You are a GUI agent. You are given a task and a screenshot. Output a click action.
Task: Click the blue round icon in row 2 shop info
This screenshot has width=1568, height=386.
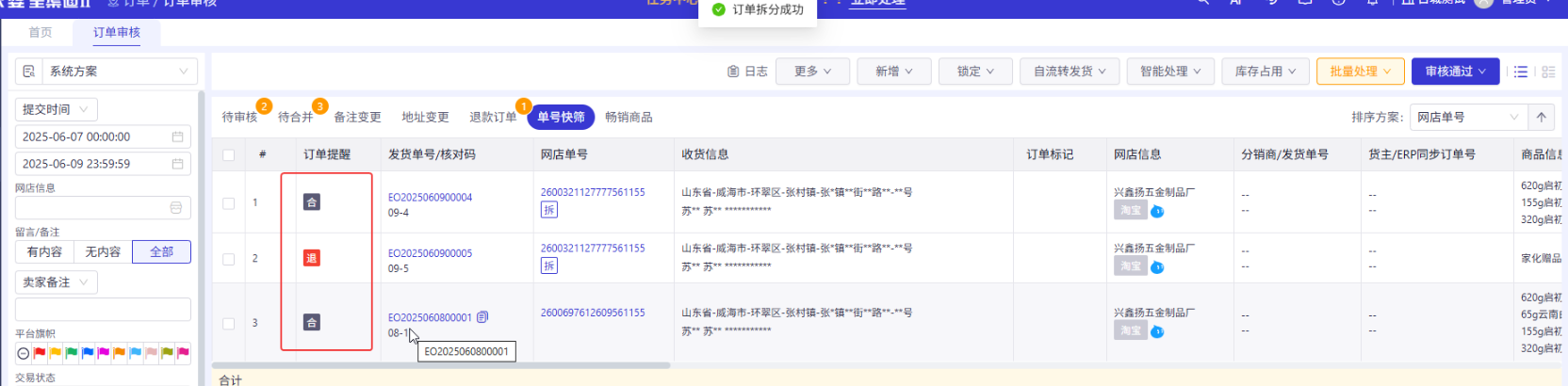click(x=1157, y=267)
